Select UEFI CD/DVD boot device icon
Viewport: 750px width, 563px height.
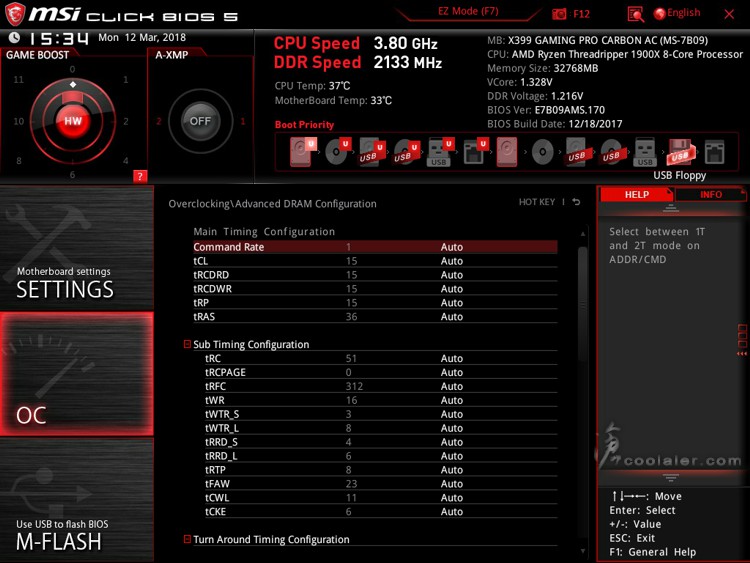tap(338, 152)
